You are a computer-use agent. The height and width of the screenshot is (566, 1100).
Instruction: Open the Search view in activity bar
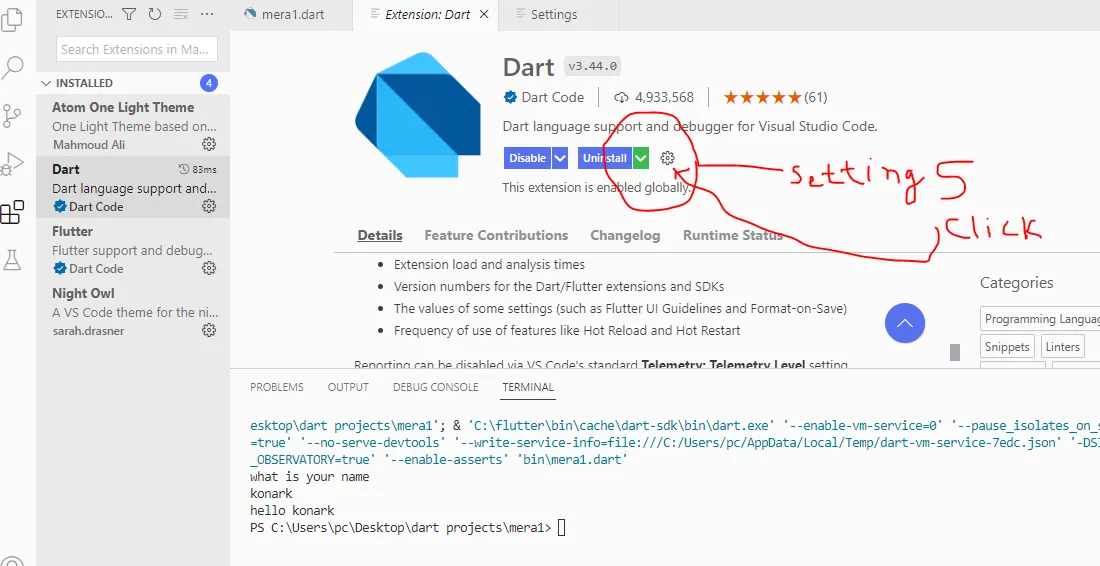[x=12, y=67]
